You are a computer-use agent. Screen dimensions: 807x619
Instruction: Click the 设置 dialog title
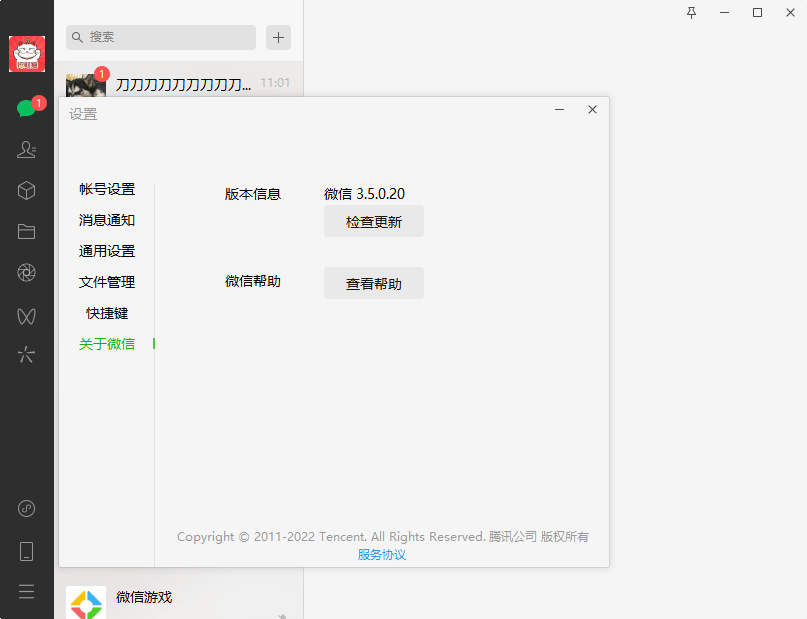tap(83, 114)
